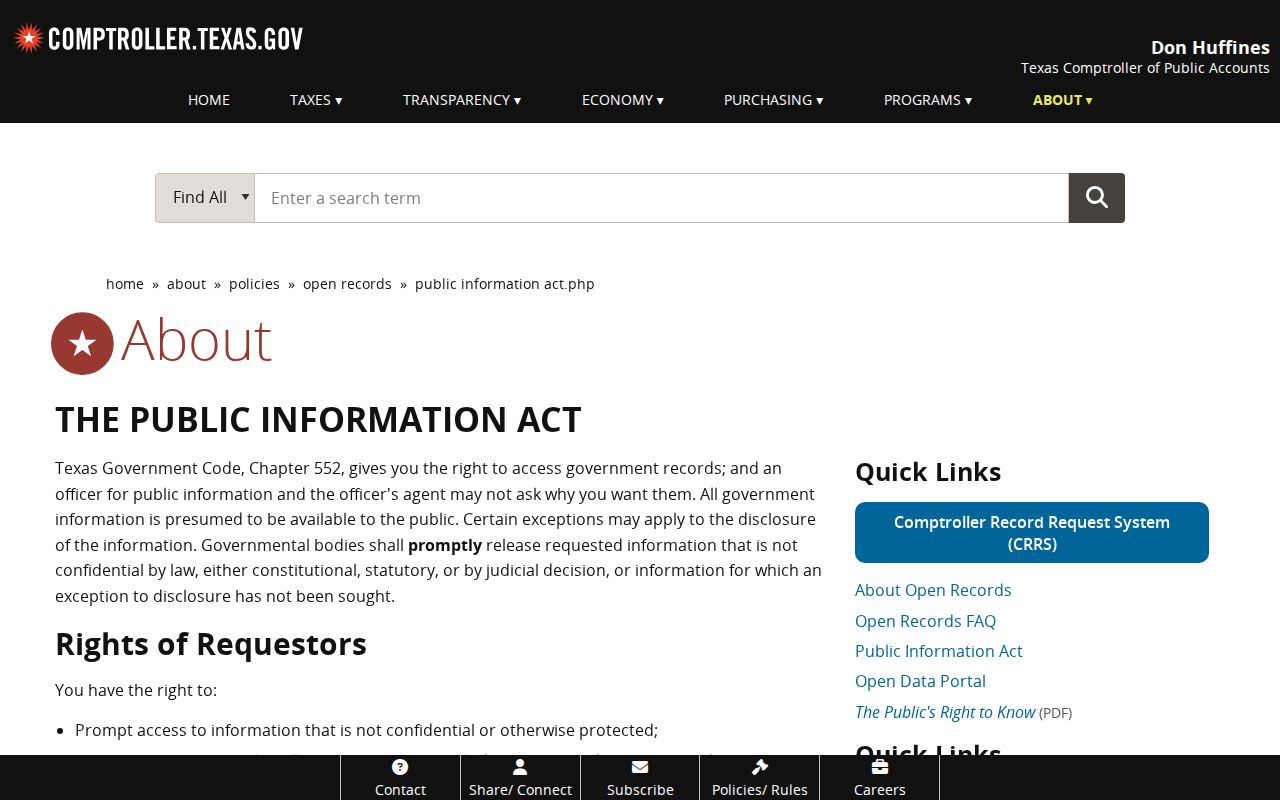Click the Comptroller.Texas.Gov star logo
Screen dimensions: 1280x800
[159, 39]
